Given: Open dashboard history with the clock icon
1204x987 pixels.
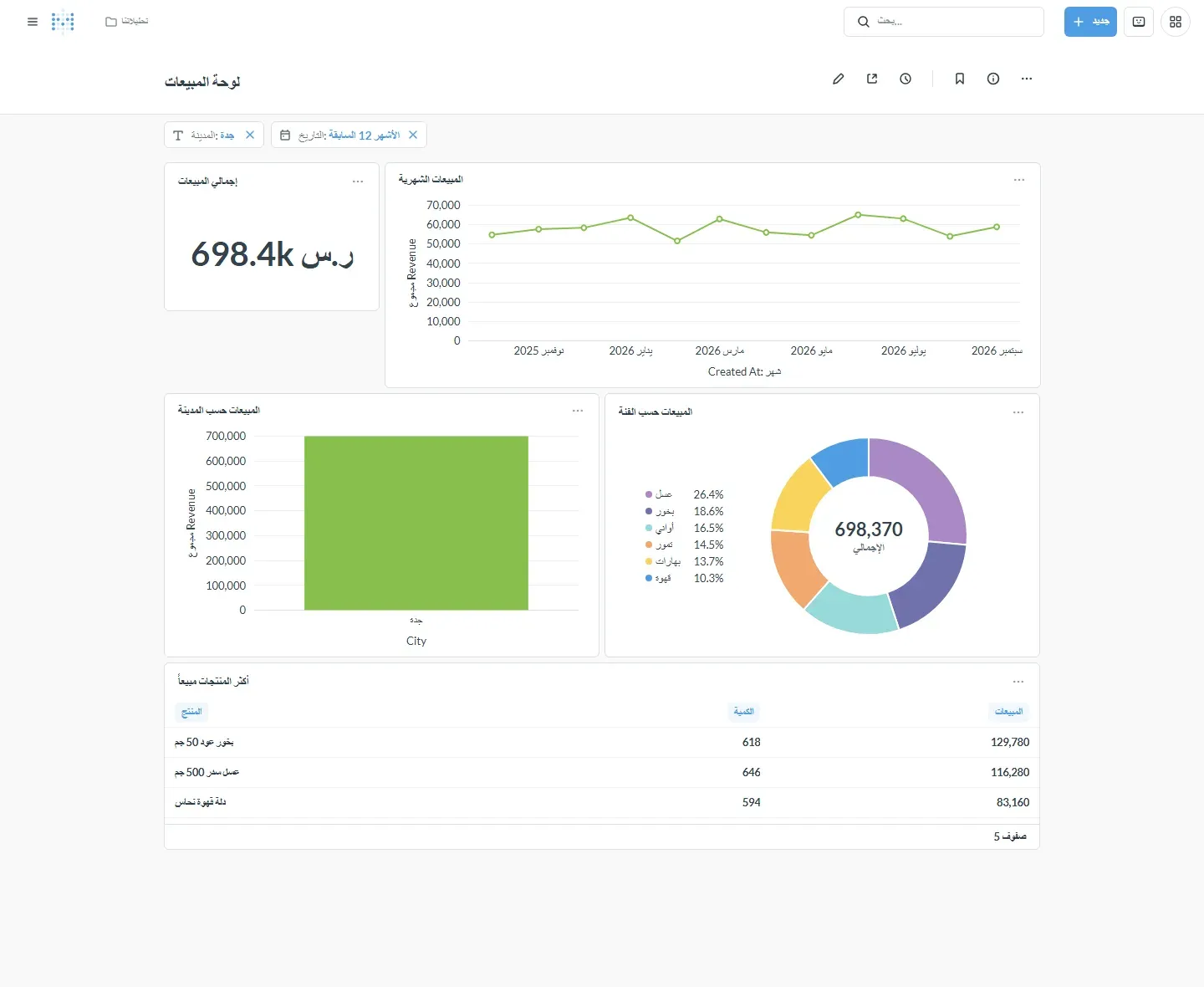Looking at the screenshot, I should pos(906,79).
